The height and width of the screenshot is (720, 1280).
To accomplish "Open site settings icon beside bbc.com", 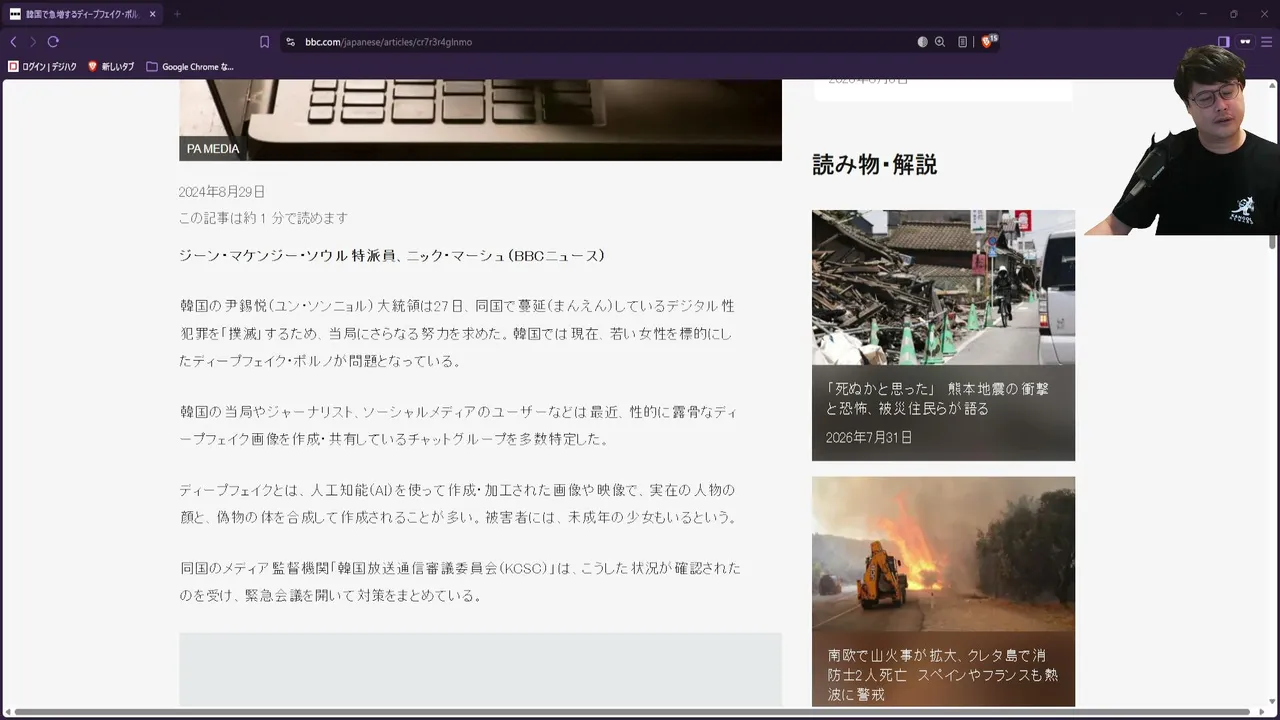I will pyautogui.click(x=290, y=42).
